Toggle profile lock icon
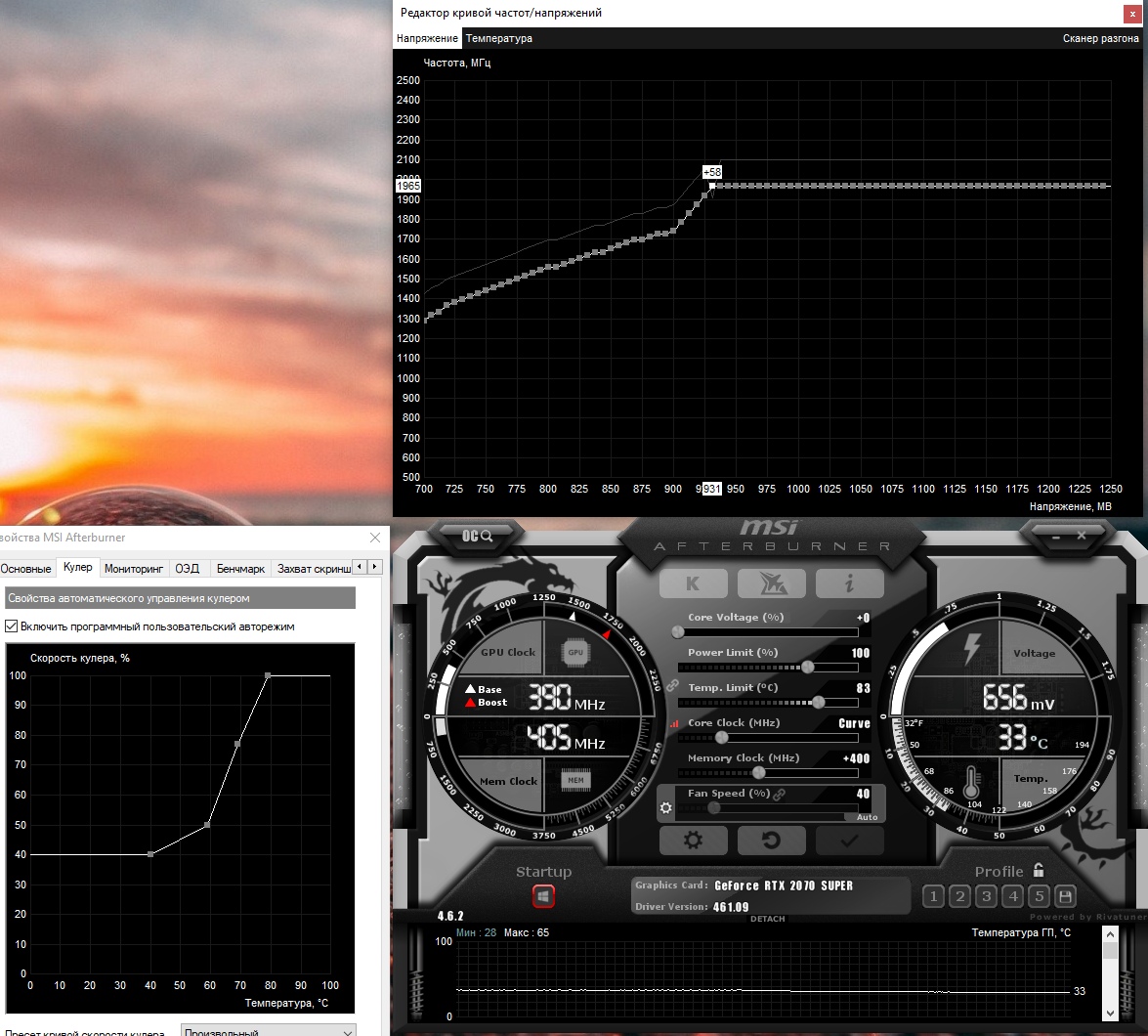 1039,870
